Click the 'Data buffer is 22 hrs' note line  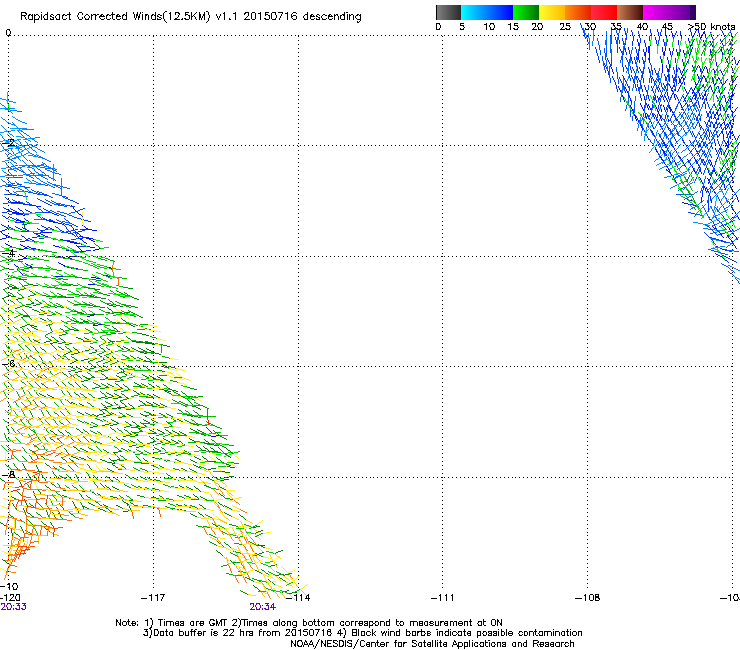(362, 633)
